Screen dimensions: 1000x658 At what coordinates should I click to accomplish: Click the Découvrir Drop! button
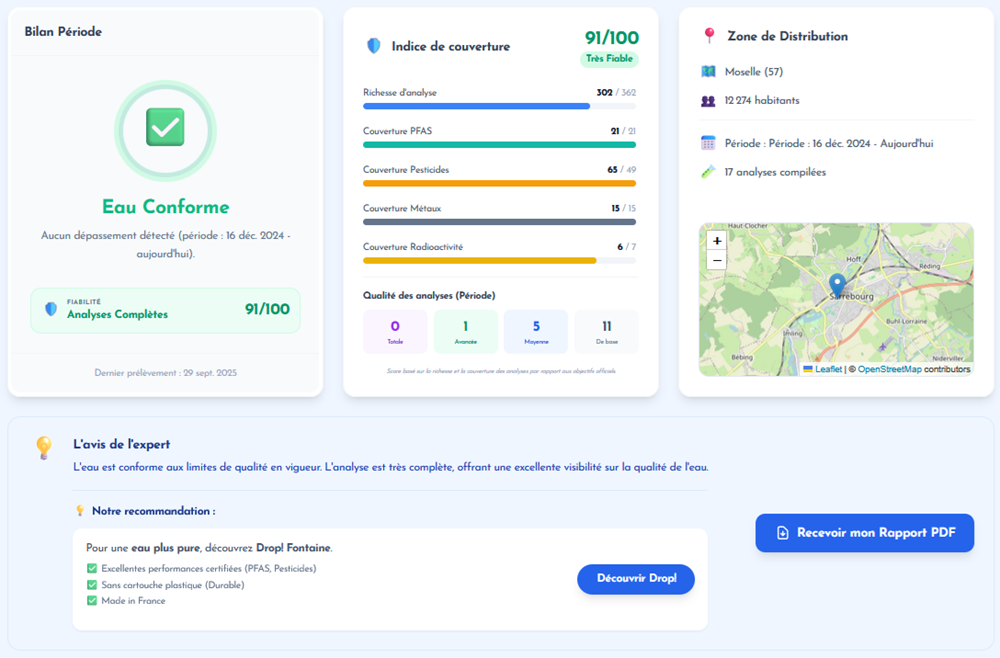point(635,579)
